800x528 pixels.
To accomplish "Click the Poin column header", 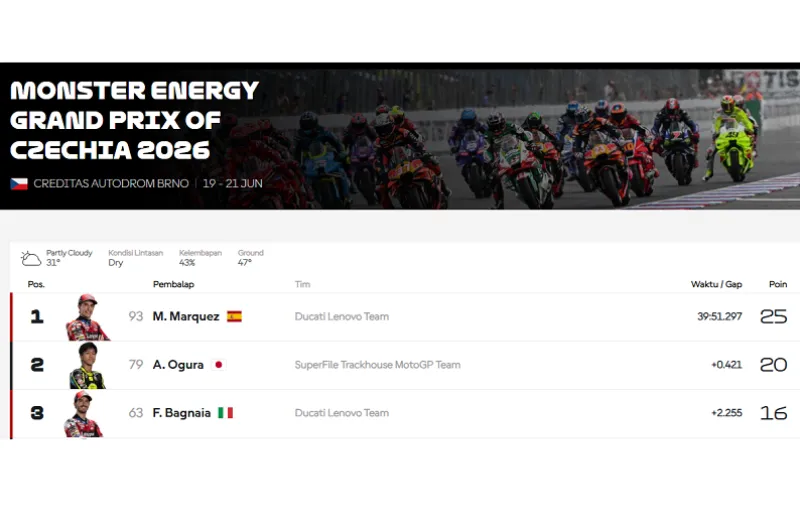I will coord(778,284).
